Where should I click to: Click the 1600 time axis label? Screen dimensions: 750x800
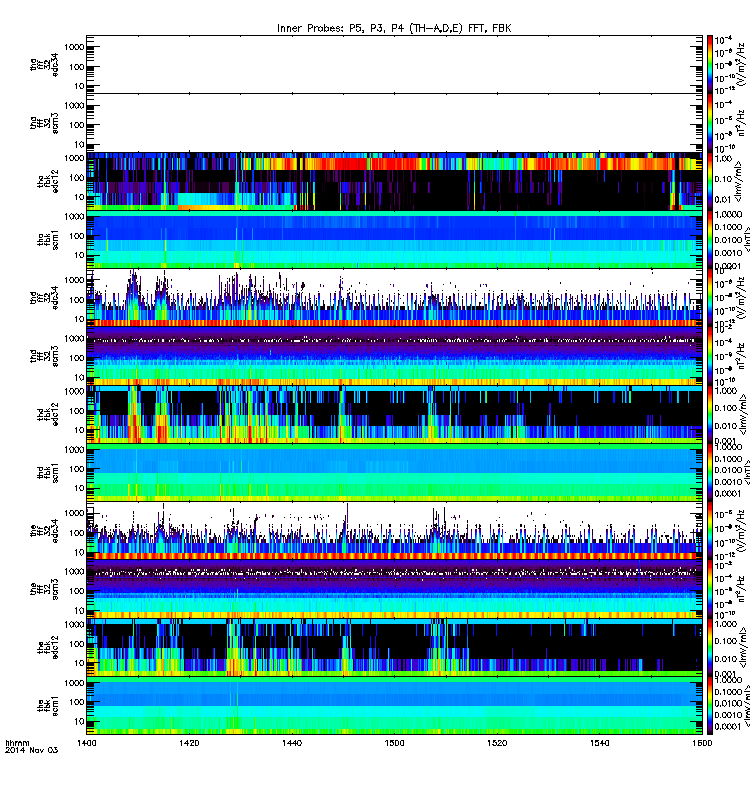click(702, 743)
